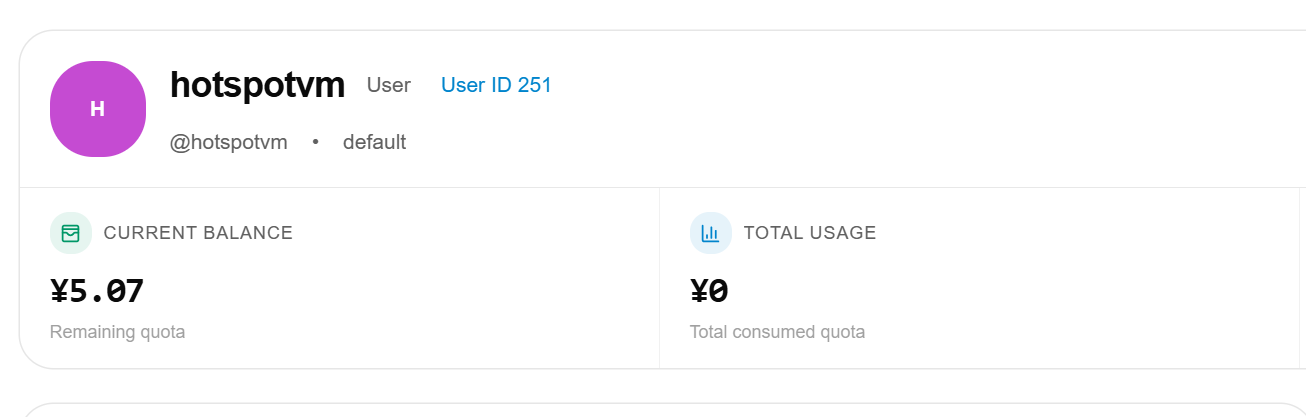Click the hotspotvm username heading

pyautogui.click(x=258, y=85)
